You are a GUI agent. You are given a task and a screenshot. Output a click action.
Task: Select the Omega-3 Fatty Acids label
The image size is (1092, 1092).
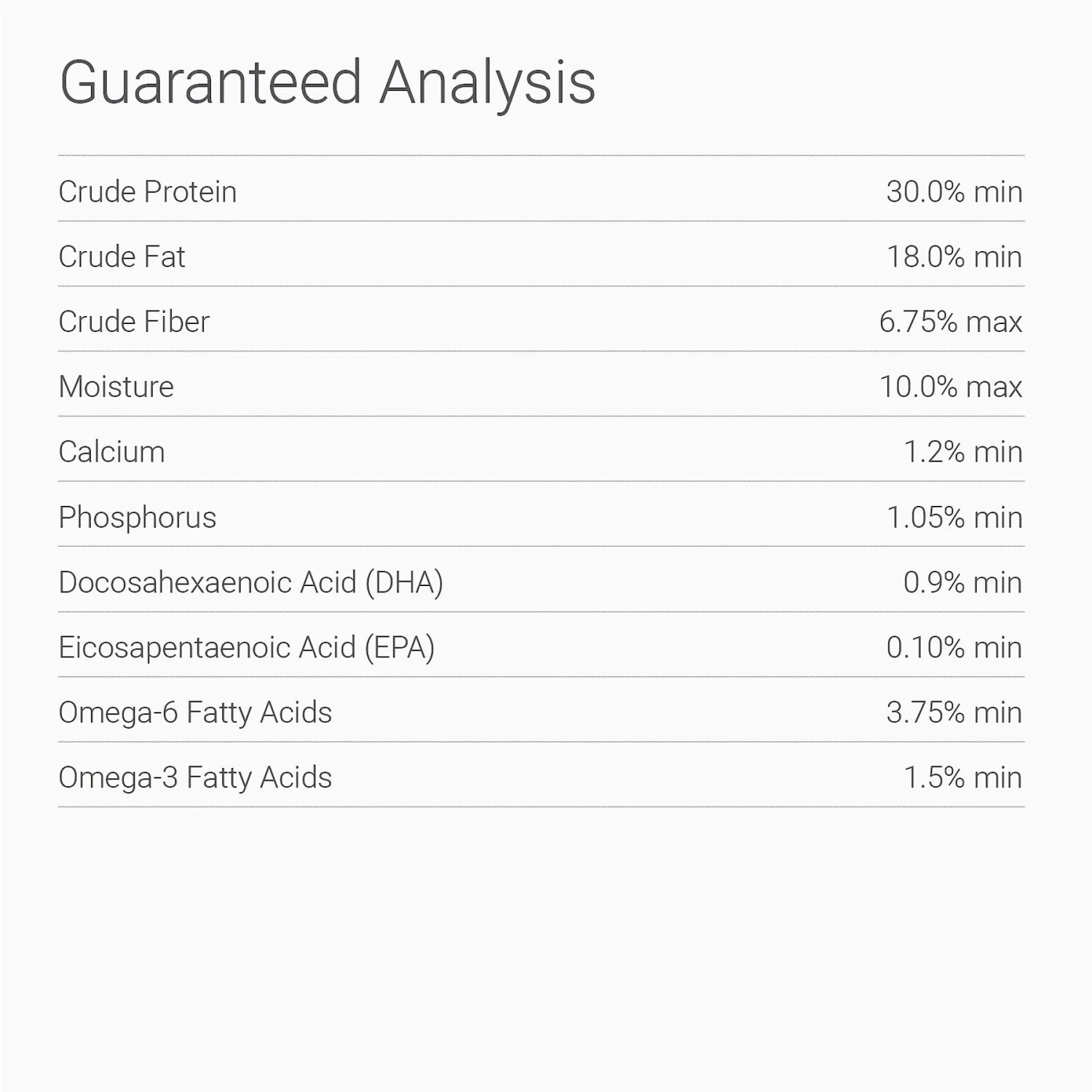pyautogui.click(x=195, y=778)
